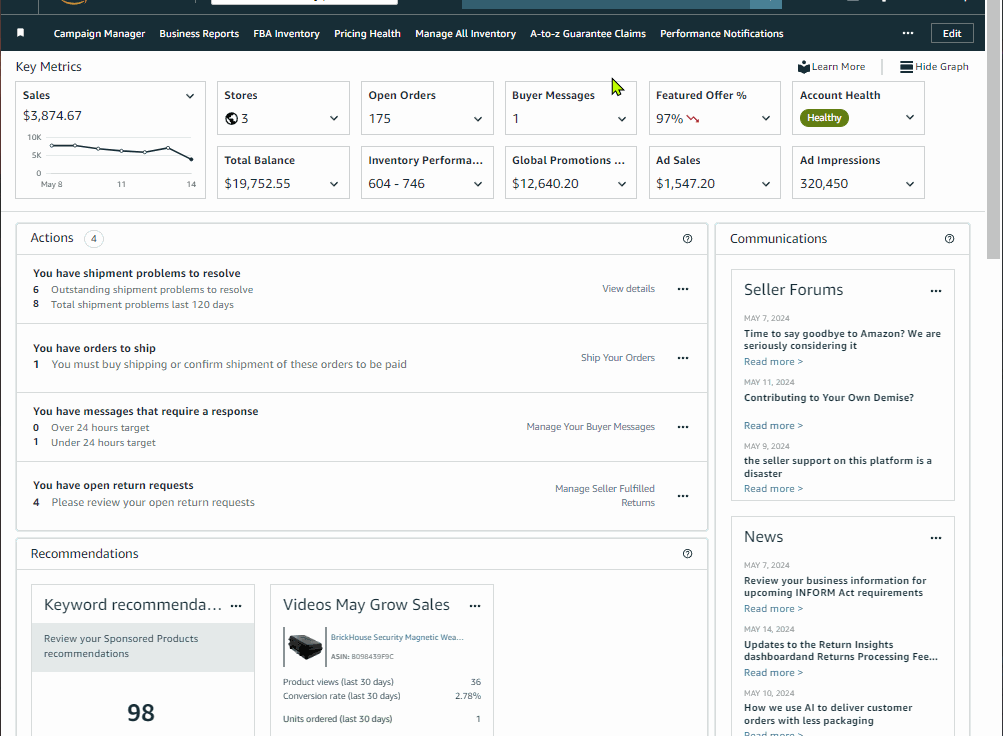The image size is (1003, 736).
Task: Open Business Reports in the nav bar
Action: [199, 33]
